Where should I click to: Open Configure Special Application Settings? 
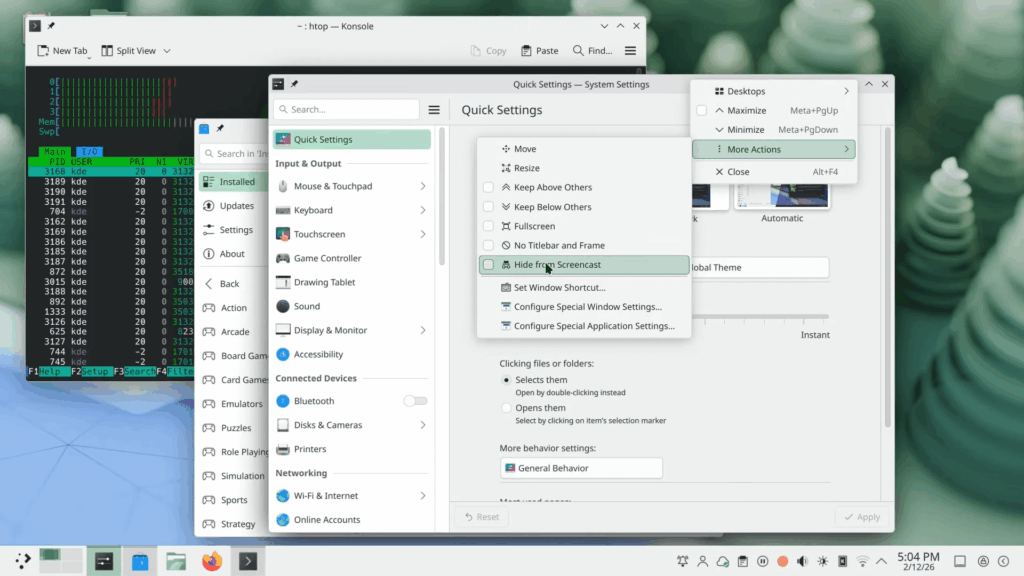584,326
